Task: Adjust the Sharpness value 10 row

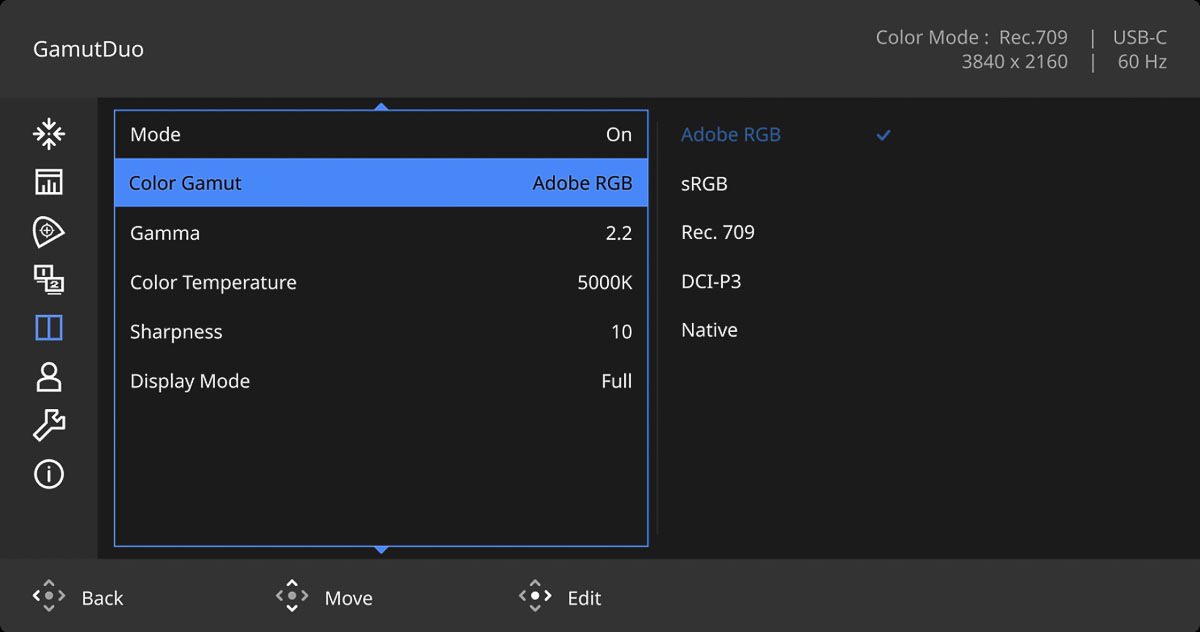Action: coord(380,332)
